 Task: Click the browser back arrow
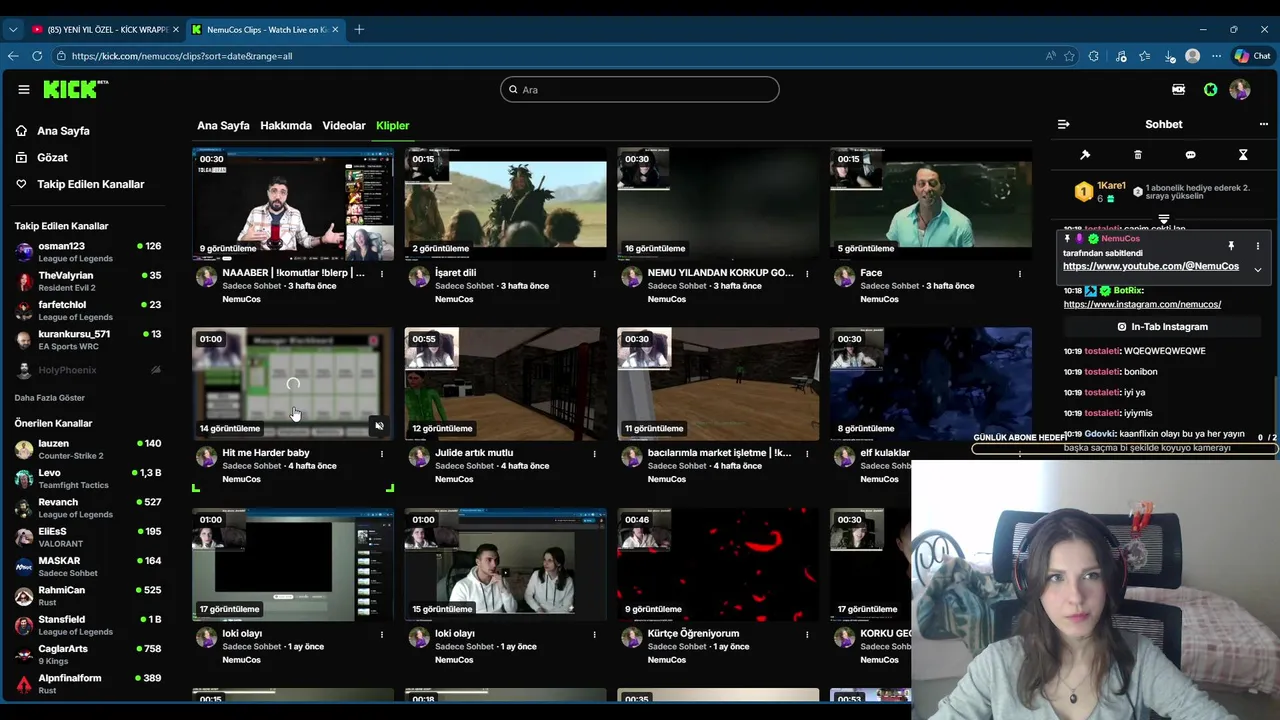pyautogui.click(x=13, y=56)
